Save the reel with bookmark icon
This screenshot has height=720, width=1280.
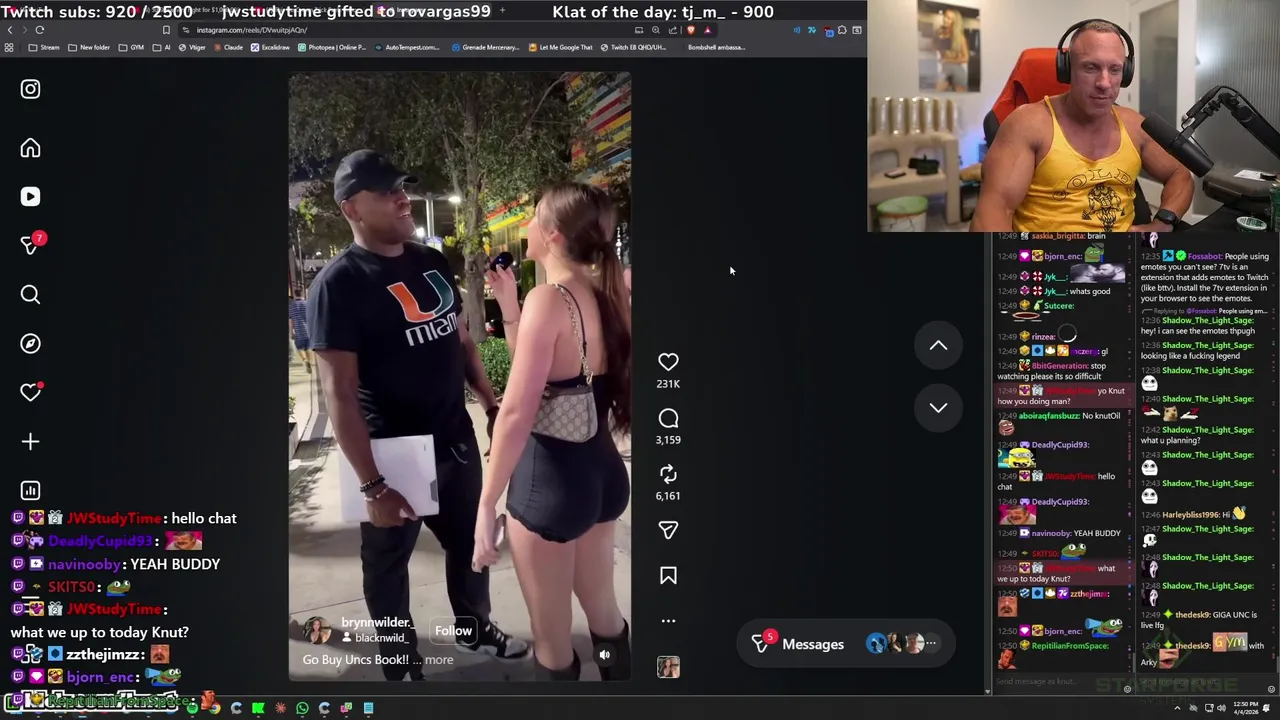(668, 575)
